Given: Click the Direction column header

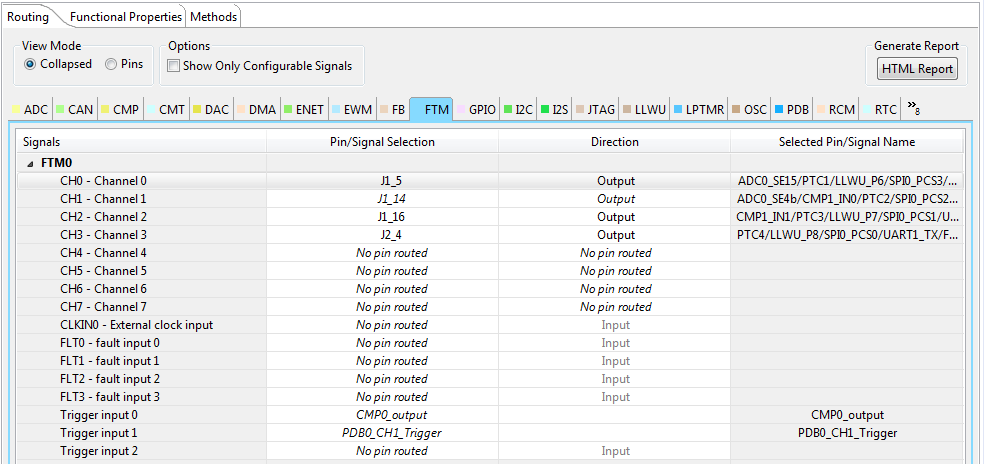Looking at the screenshot, I should pos(614,142).
